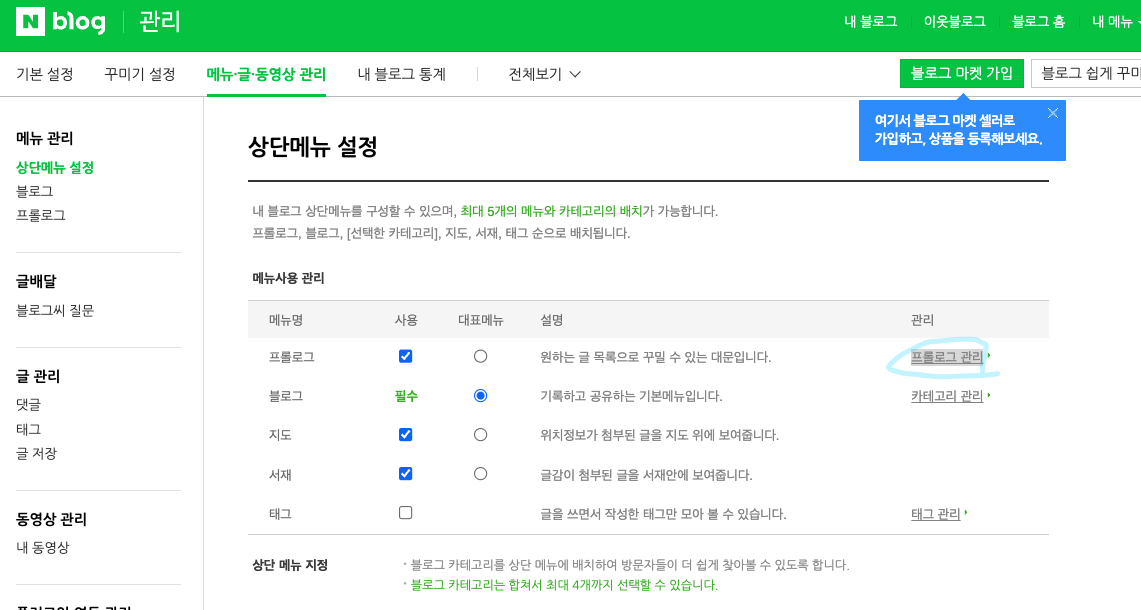Image resolution: width=1141 pixels, height=610 pixels.
Task: Switch to the 꾸미기 설정 tab
Action: click(x=140, y=74)
